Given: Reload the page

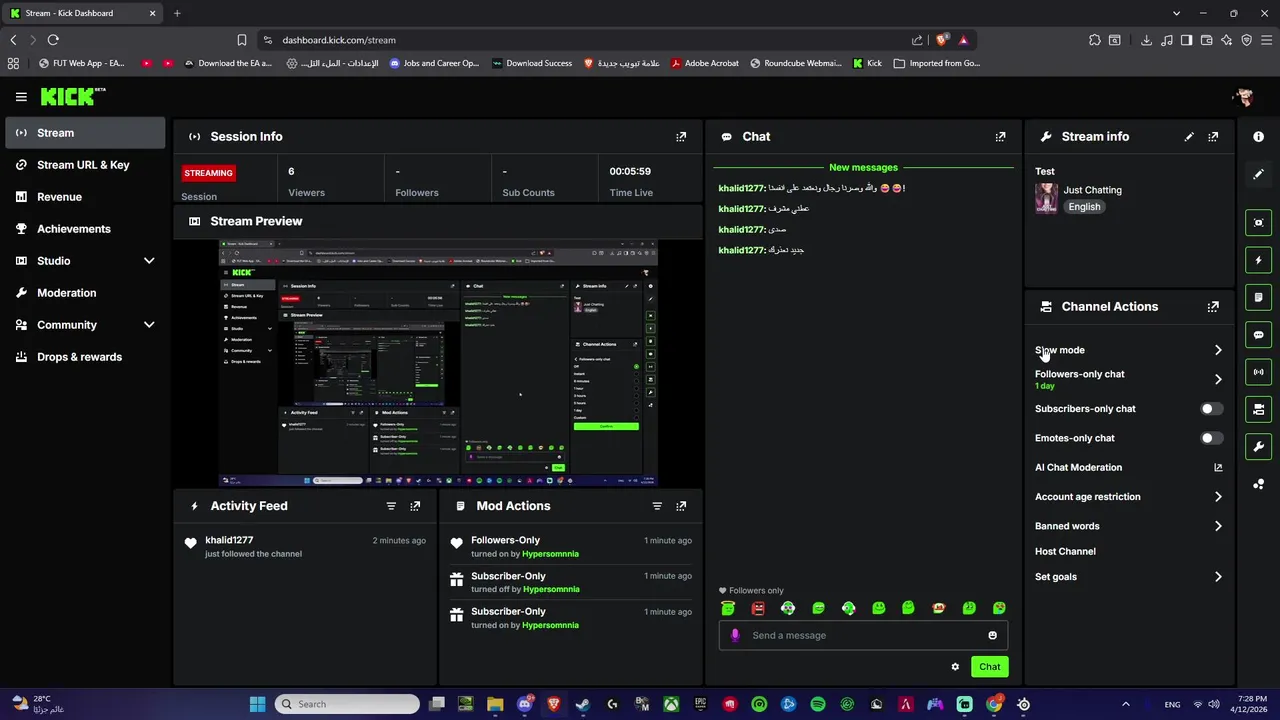Looking at the screenshot, I should click(x=53, y=40).
